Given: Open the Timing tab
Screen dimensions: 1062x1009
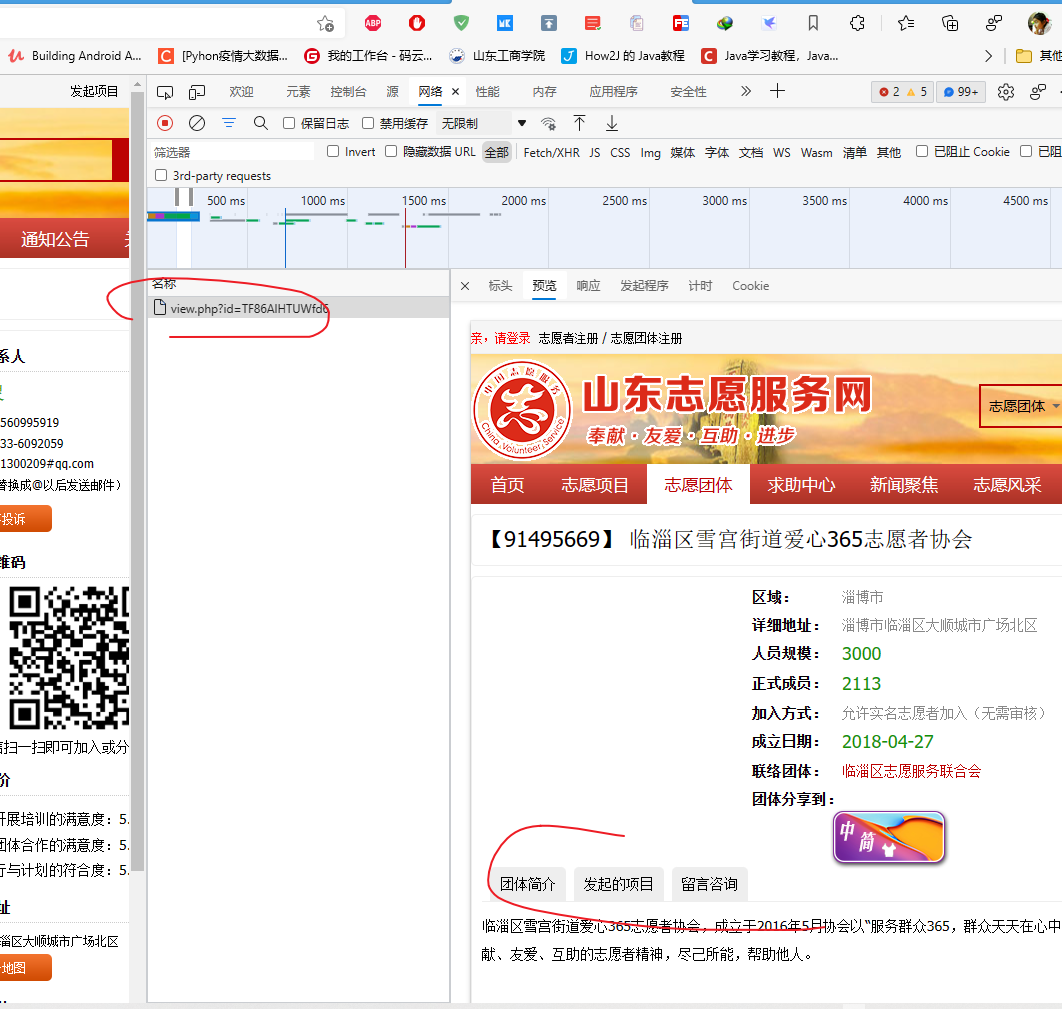Looking at the screenshot, I should 700,286.
